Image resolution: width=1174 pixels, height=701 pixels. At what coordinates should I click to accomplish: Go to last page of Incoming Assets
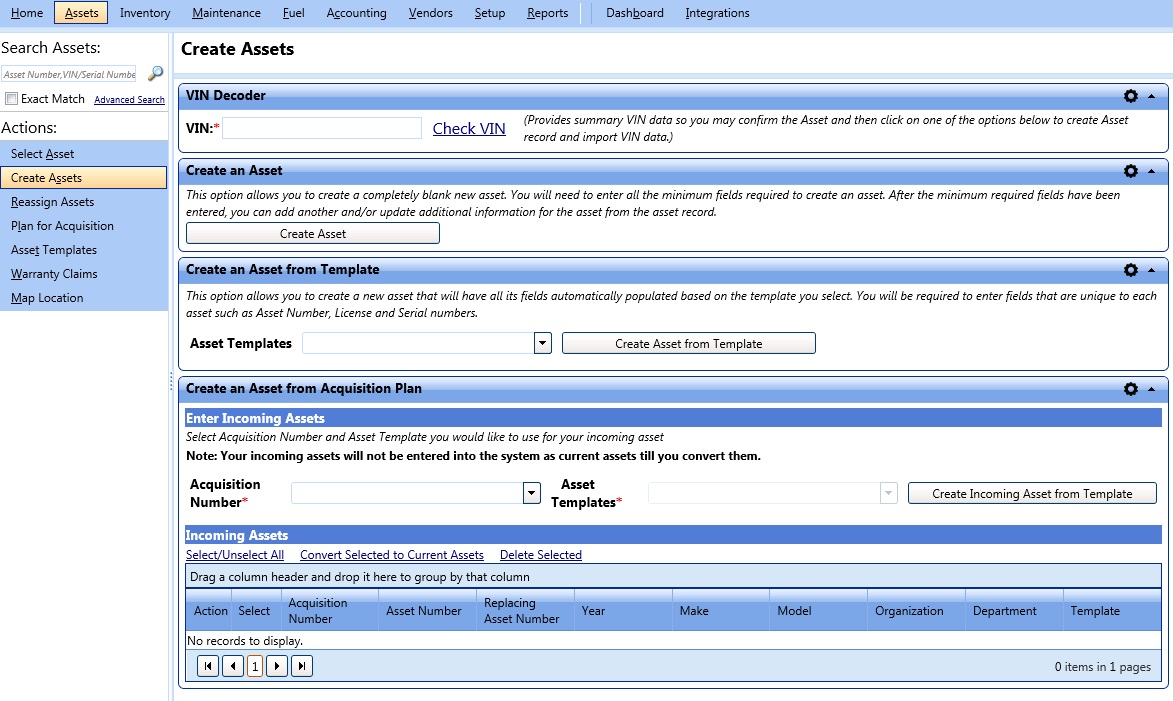click(x=302, y=666)
